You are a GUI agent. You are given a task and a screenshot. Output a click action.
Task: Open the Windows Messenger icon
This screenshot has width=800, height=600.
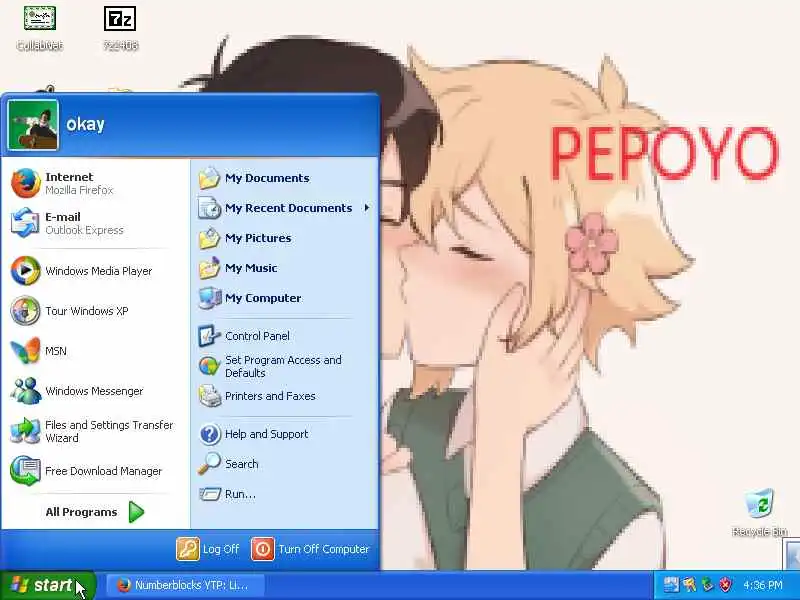pos(26,391)
